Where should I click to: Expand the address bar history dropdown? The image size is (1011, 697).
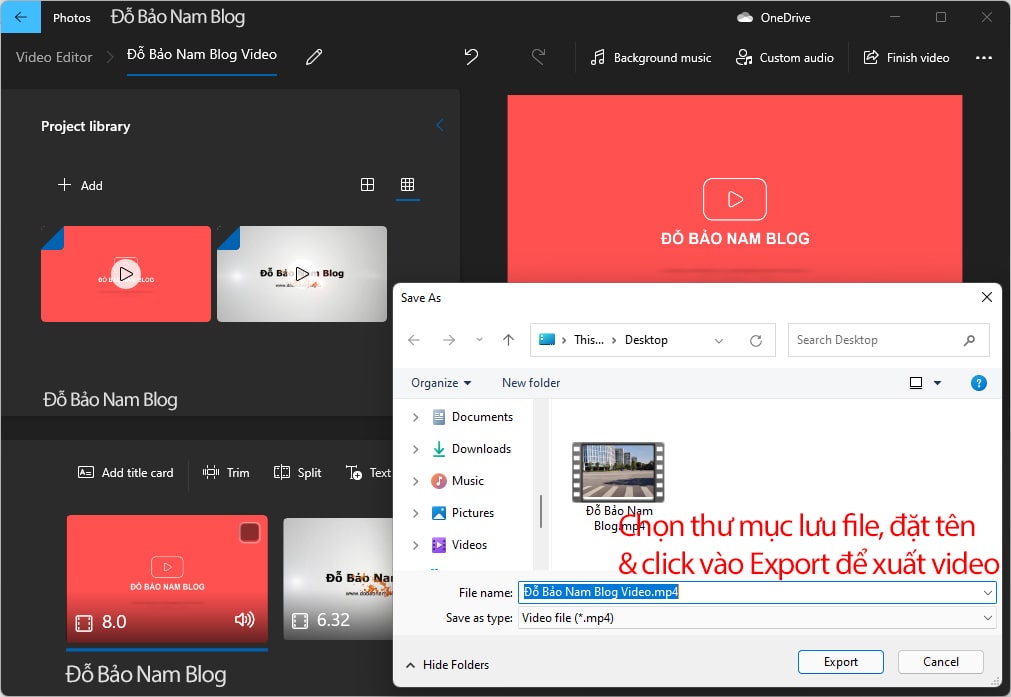tap(719, 340)
